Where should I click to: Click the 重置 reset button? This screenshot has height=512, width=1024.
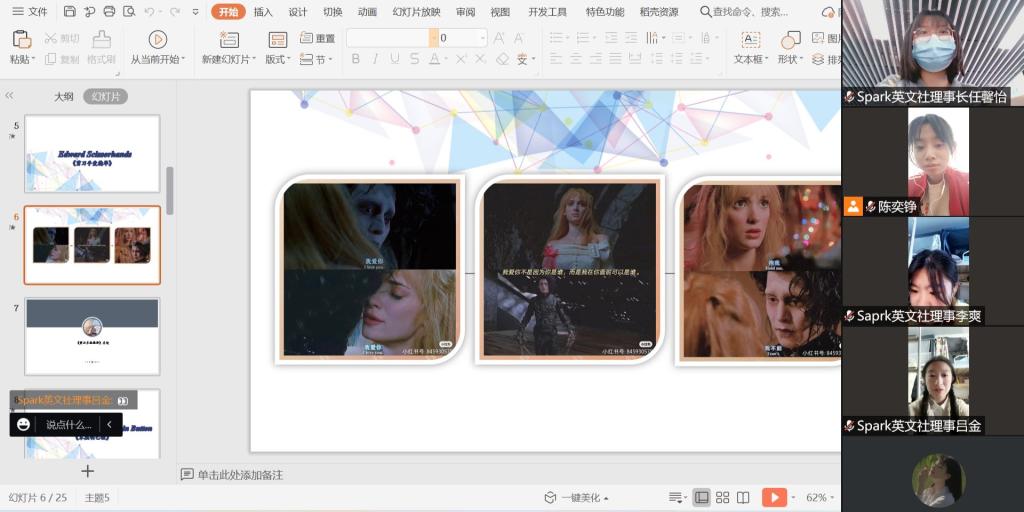[317, 38]
